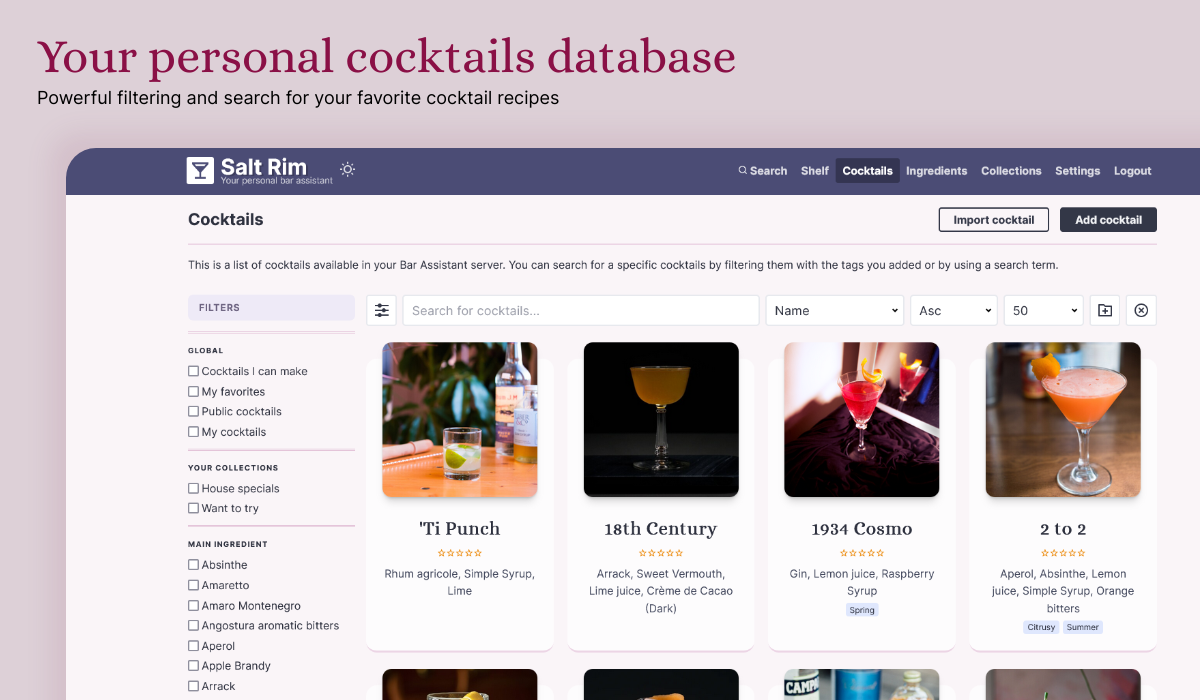Check Amaretto main ingredient

coord(194,586)
